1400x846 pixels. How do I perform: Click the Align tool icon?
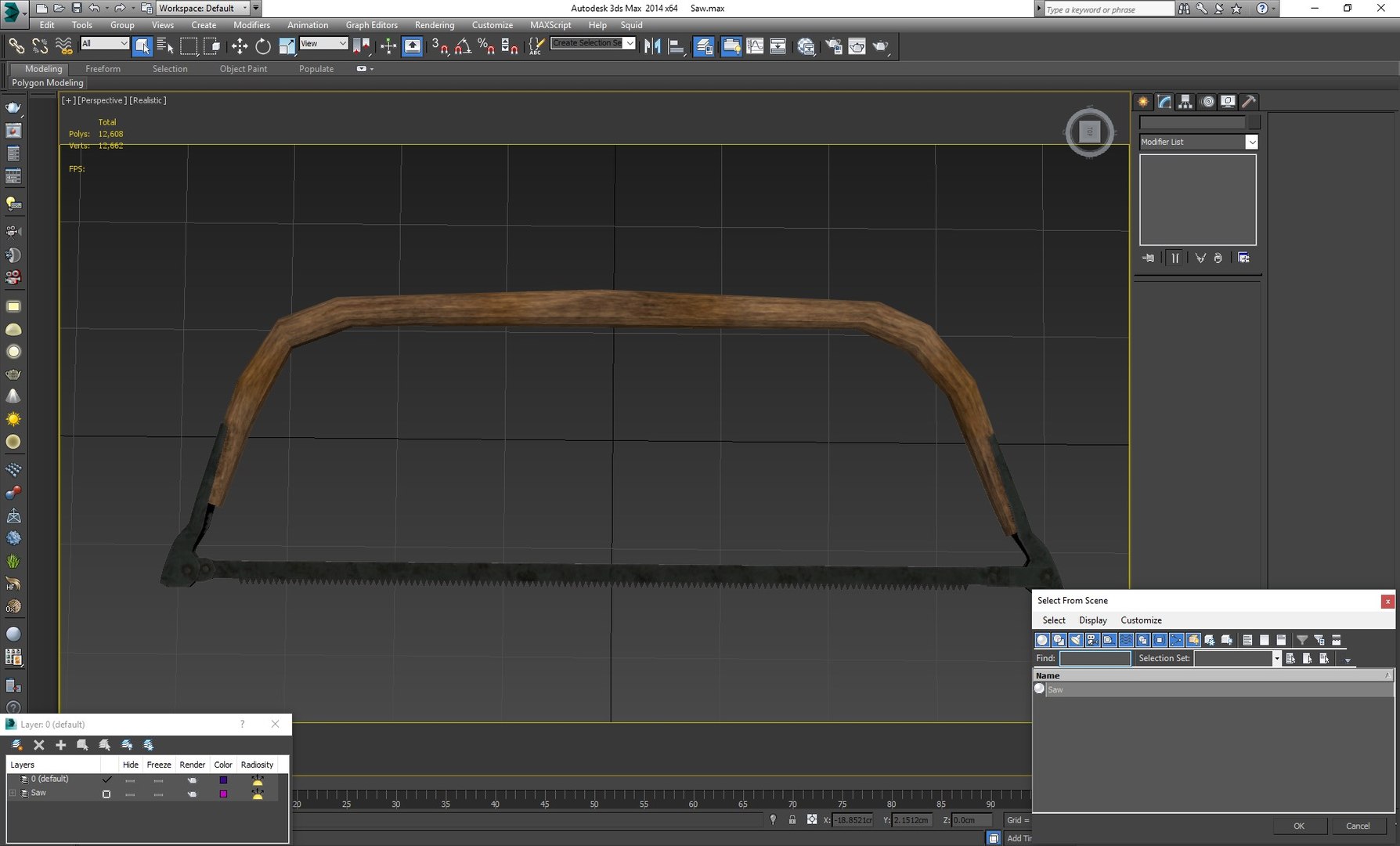click(x=677, y=46)
